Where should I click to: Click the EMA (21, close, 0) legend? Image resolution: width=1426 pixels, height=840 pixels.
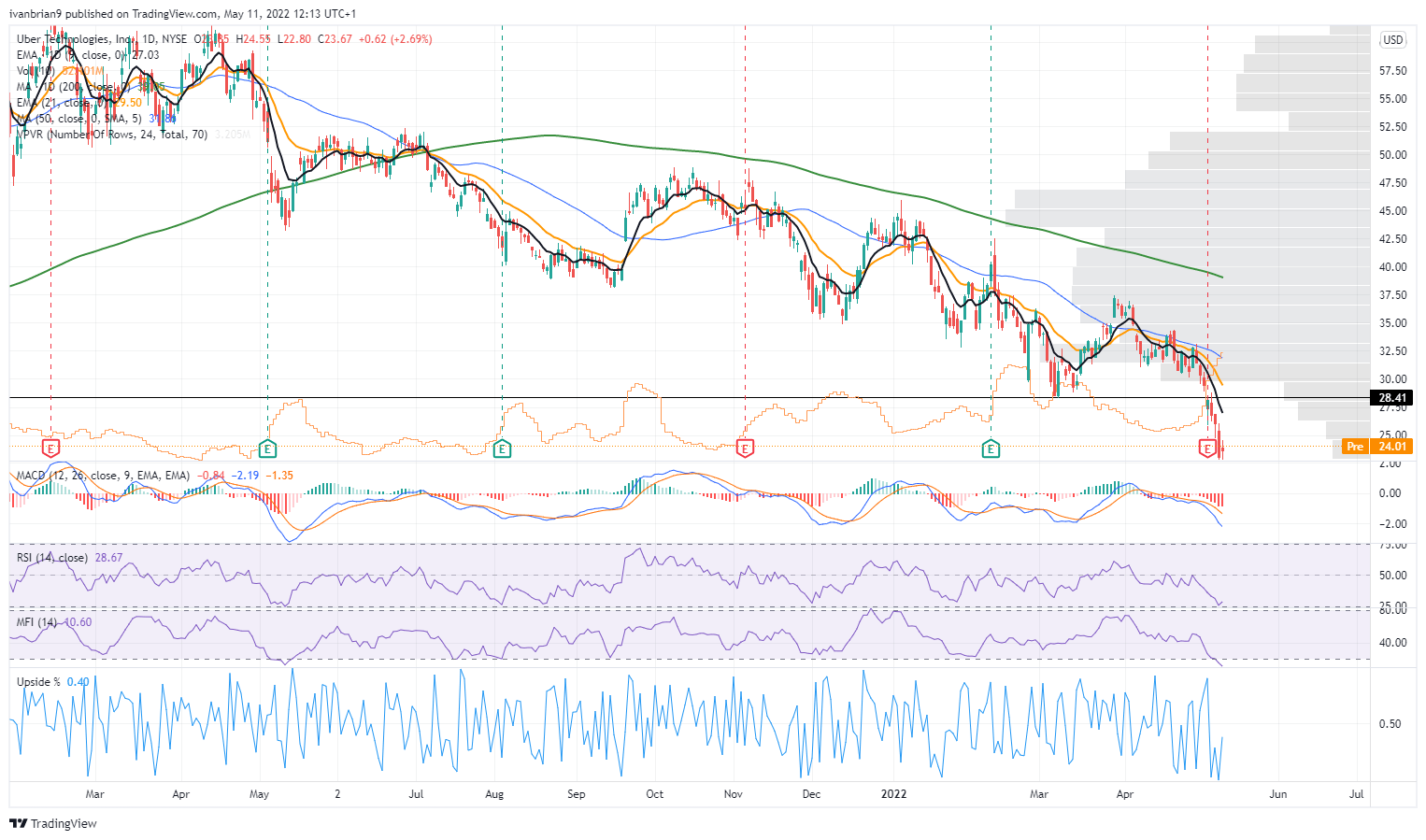pos(79,103)
